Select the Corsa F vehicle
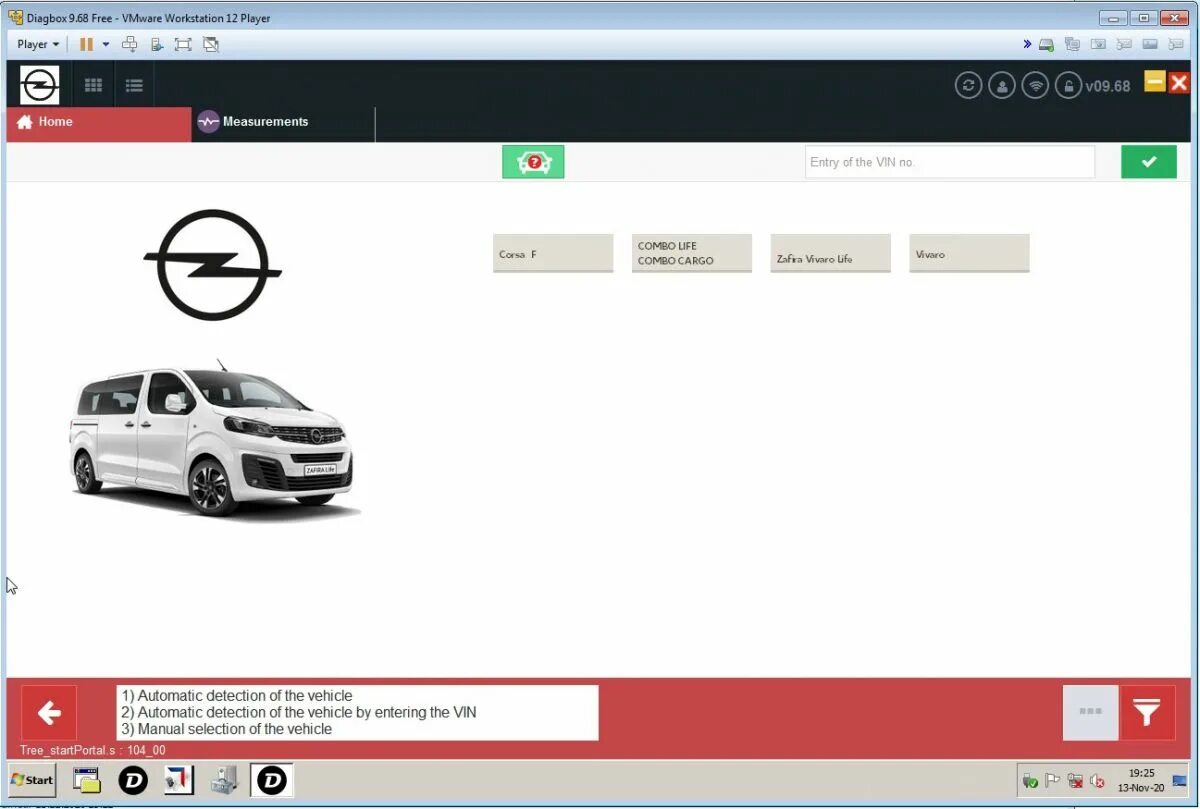 click(553, 253)
